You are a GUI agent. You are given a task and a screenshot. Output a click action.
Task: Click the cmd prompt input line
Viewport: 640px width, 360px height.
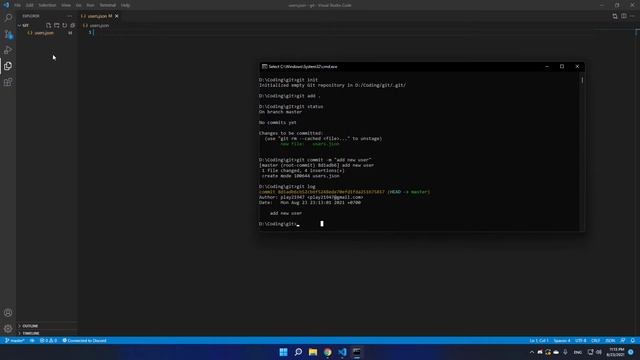pyautogui.click(x=279, y=224)
